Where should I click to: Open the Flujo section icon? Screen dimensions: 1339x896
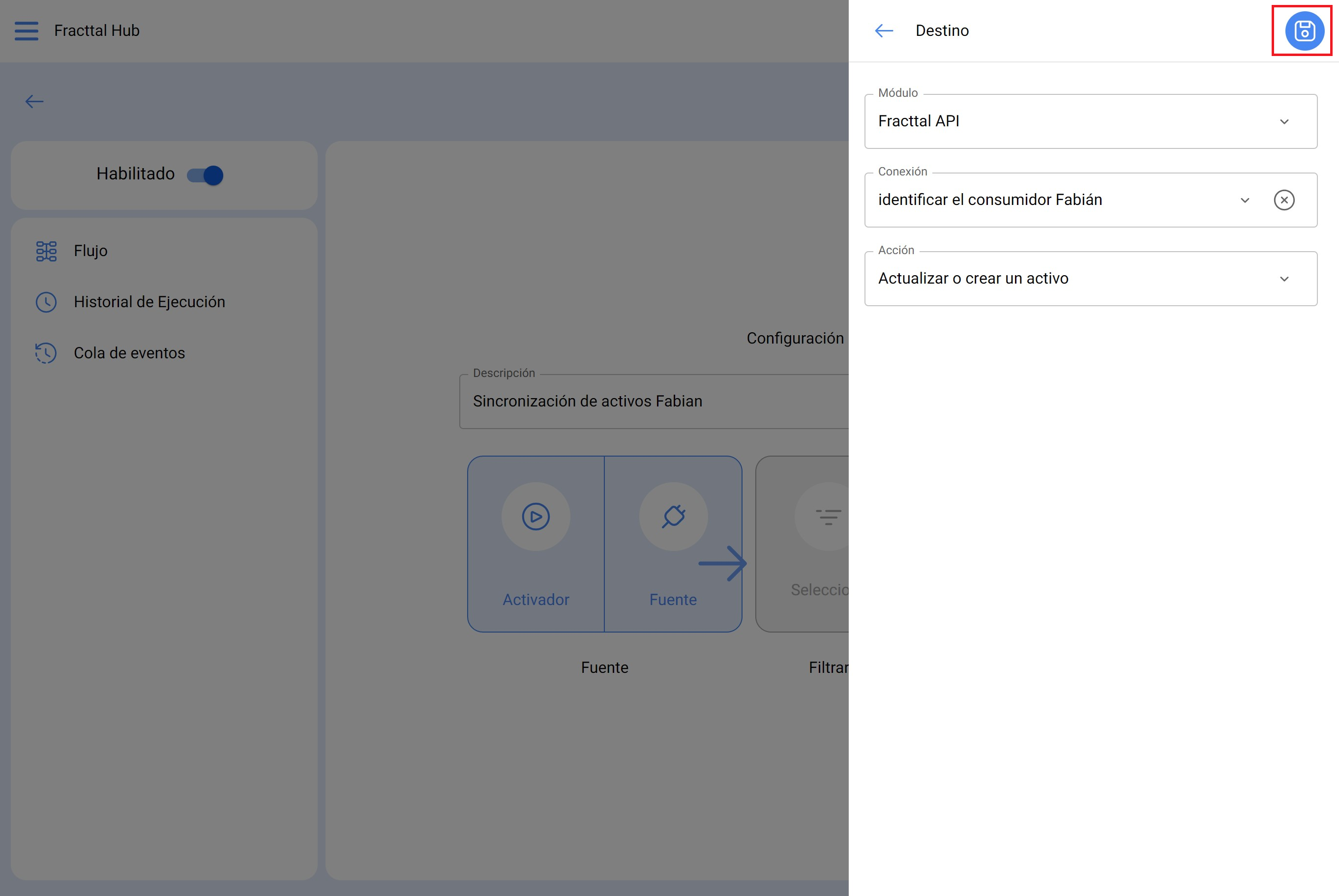tap(46, 251)
